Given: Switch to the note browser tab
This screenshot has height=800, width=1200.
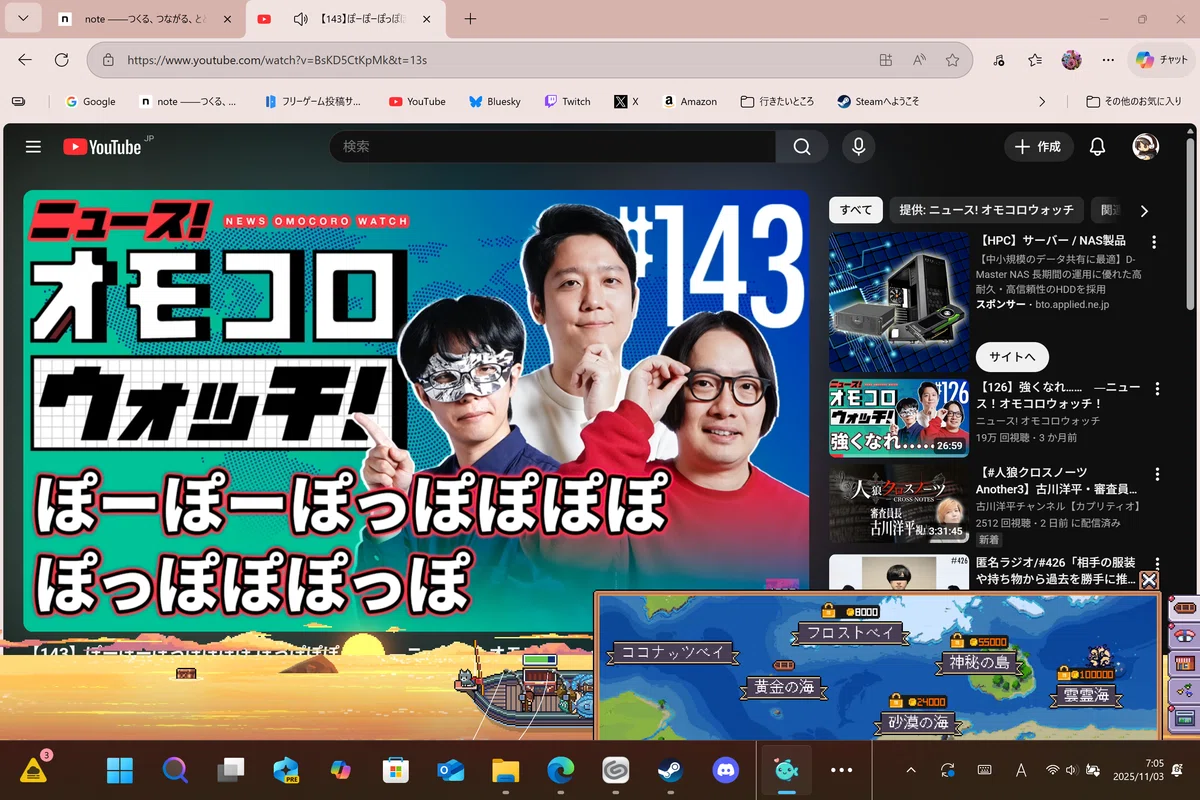Looking at the screenshot, I should [146, 19].
